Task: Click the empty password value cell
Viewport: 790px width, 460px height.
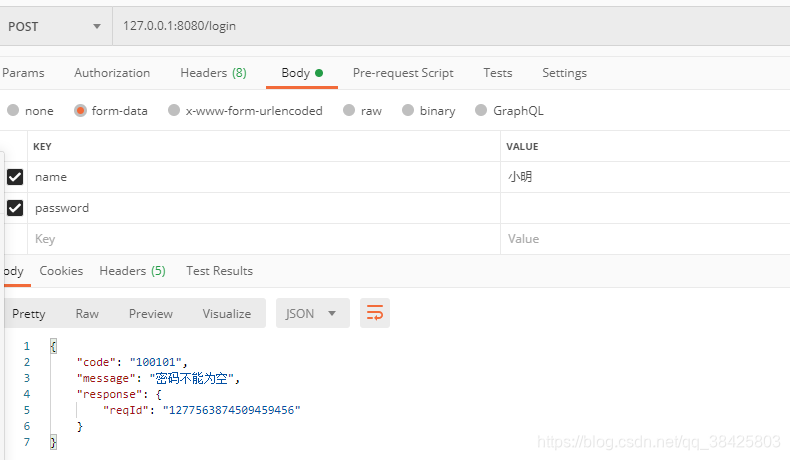Action: tap(645, 208)
